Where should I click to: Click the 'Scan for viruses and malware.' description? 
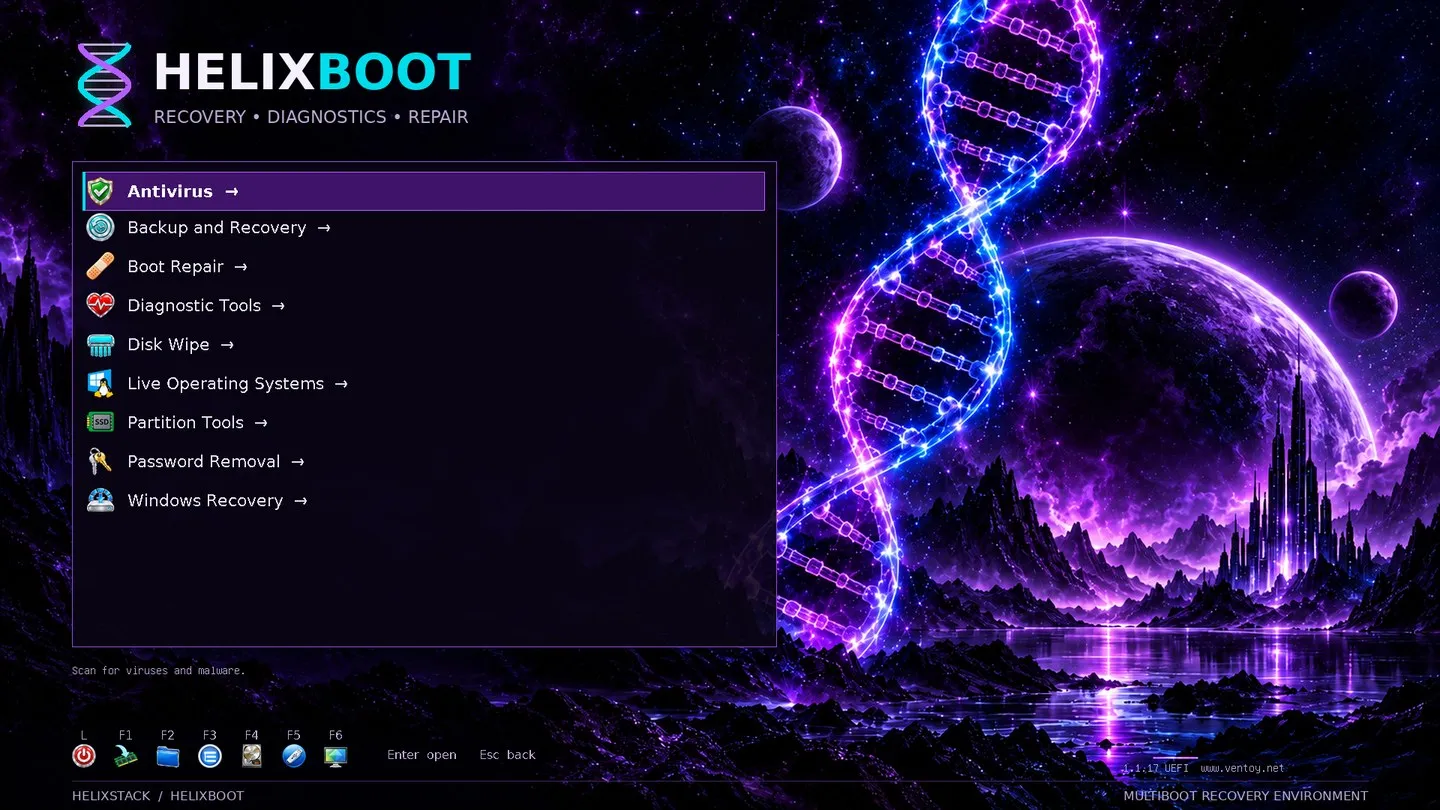[158, 670]
